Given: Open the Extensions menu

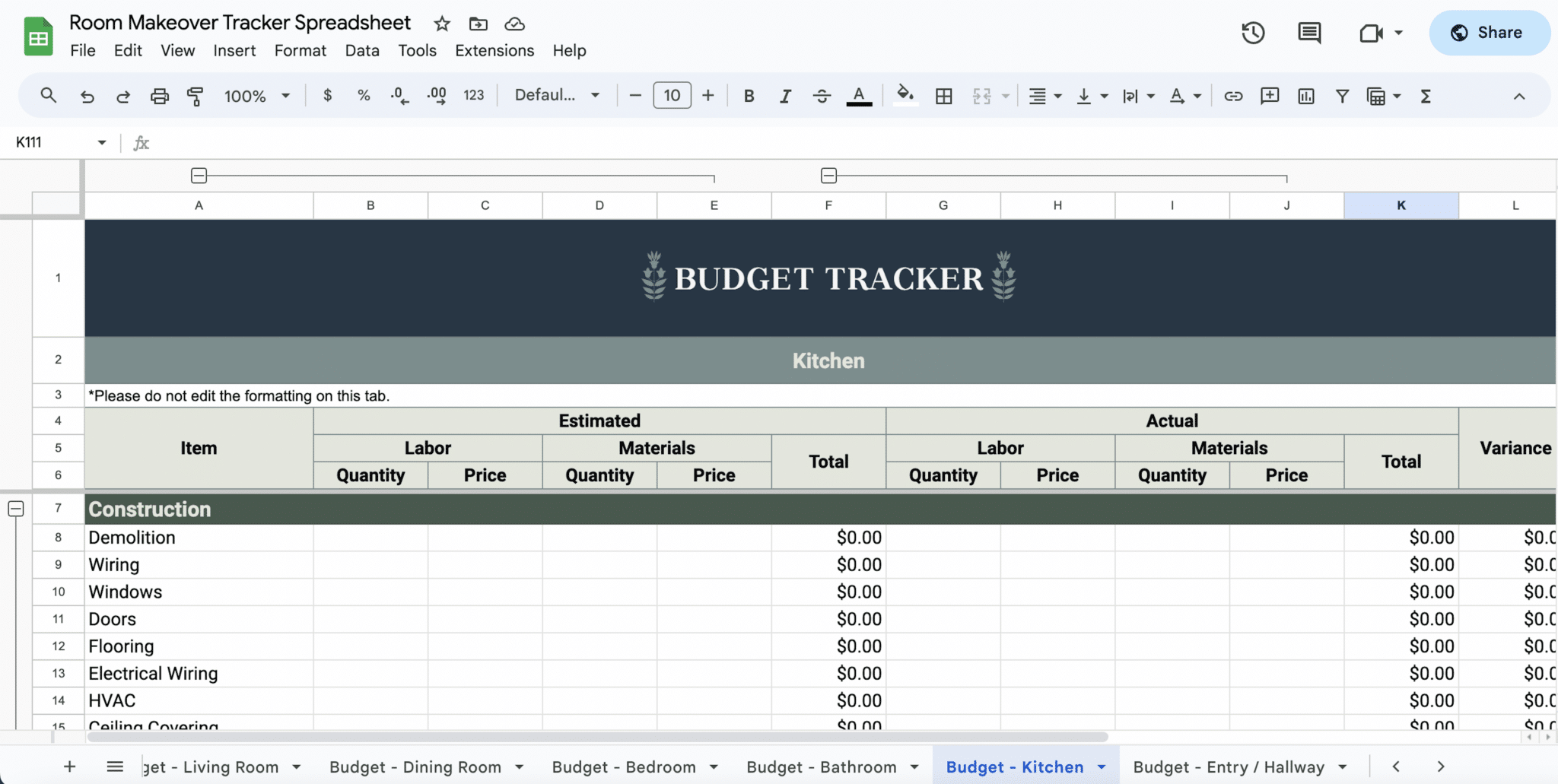Looking at the screenshot, I should (494, 50).
